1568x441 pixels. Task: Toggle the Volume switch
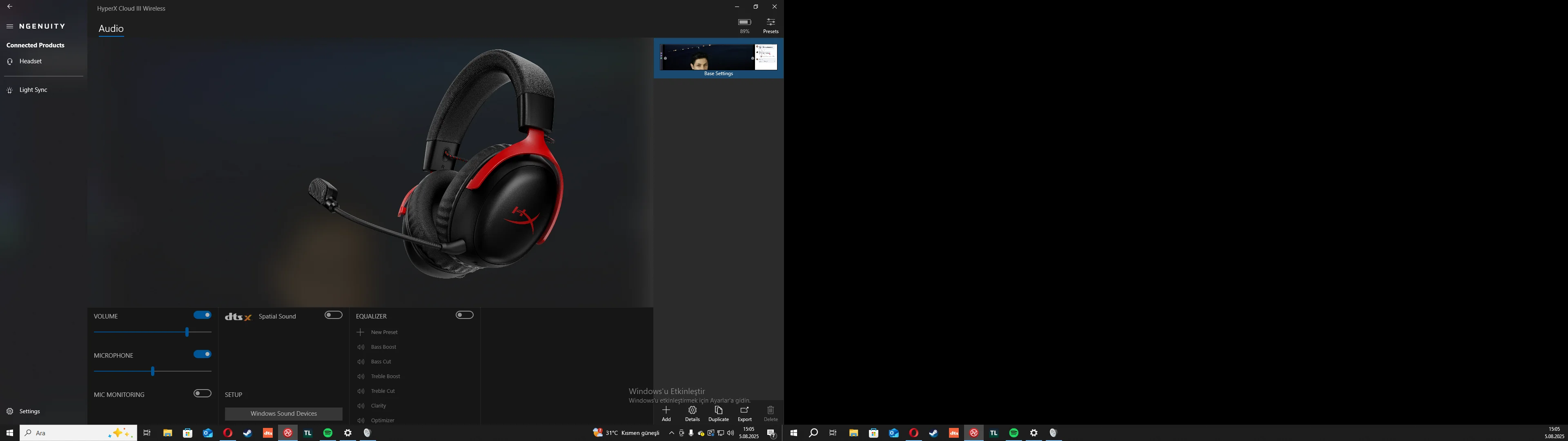(x=202, y=316)
